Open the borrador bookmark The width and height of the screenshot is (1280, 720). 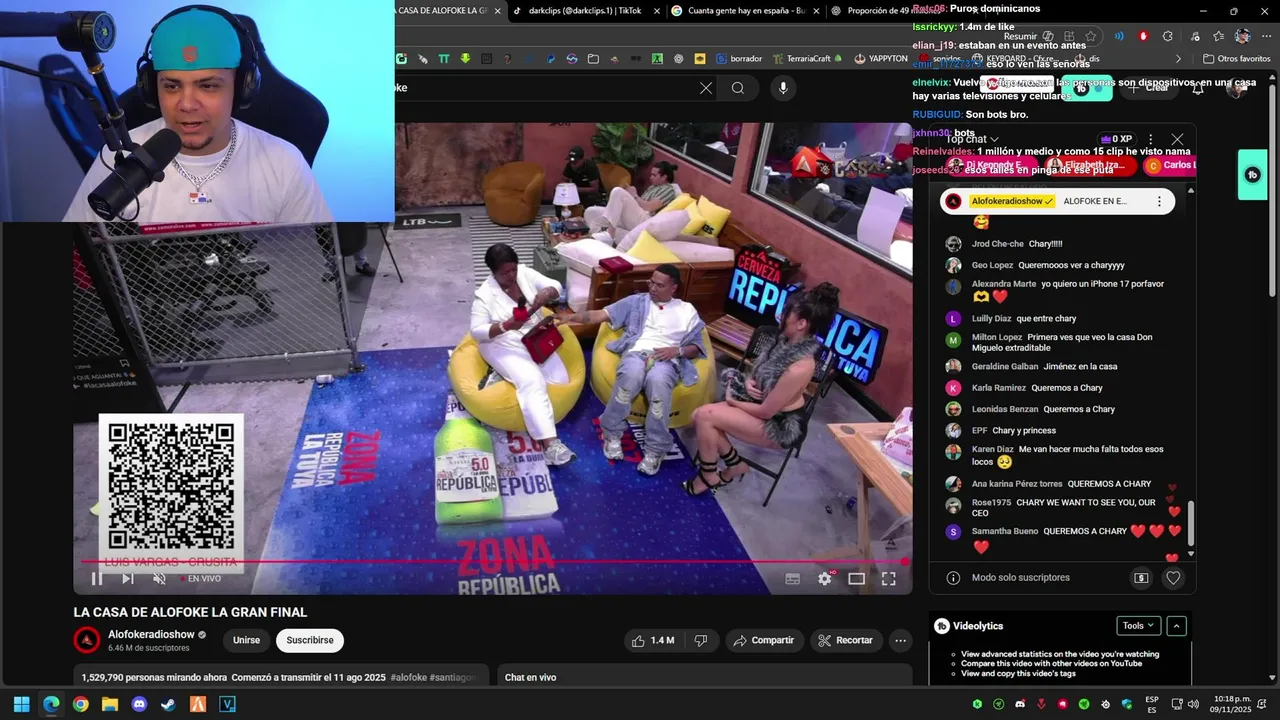point(738,59)
